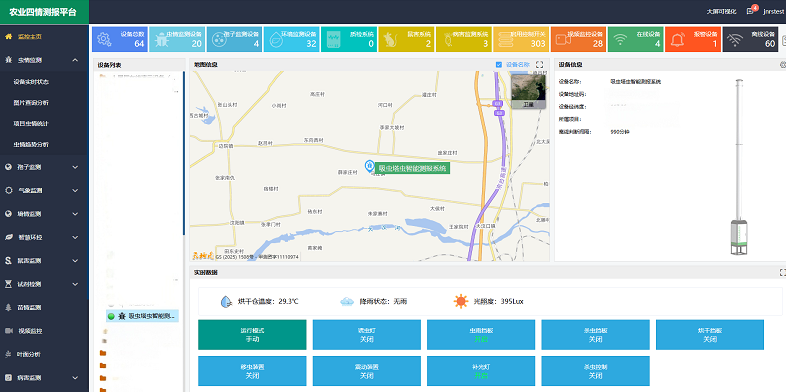Toggle the 设备名称 checkbox on the map

pos(498,65)
